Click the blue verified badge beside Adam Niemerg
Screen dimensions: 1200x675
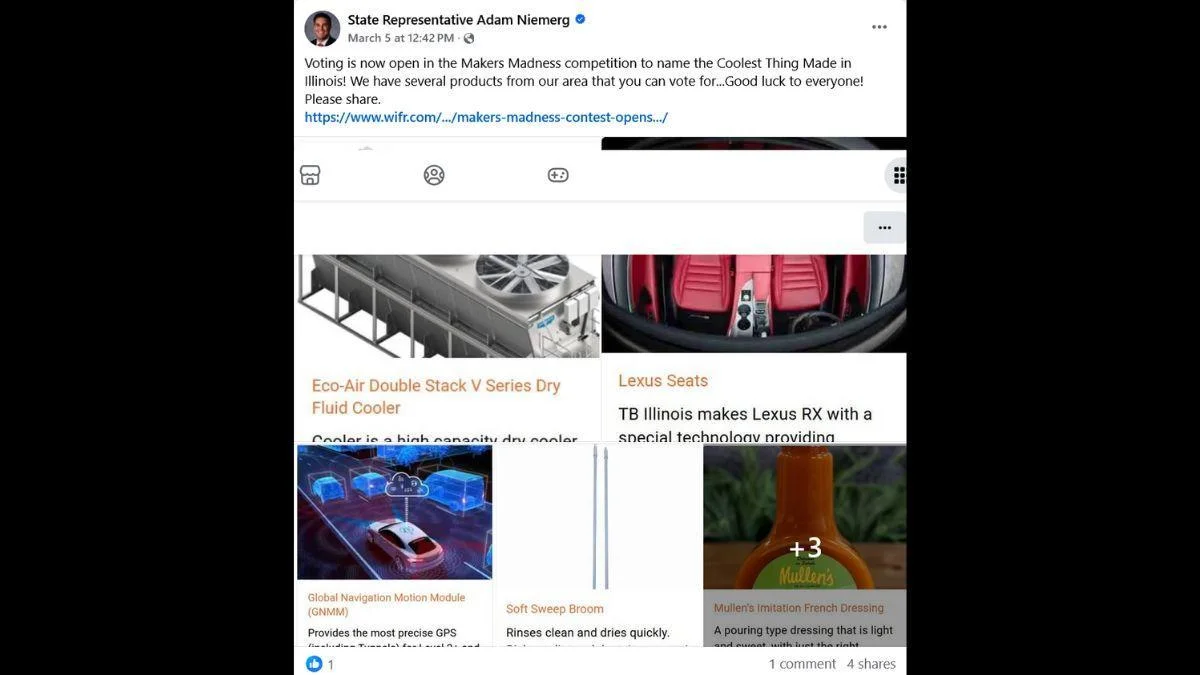point(580,19)
